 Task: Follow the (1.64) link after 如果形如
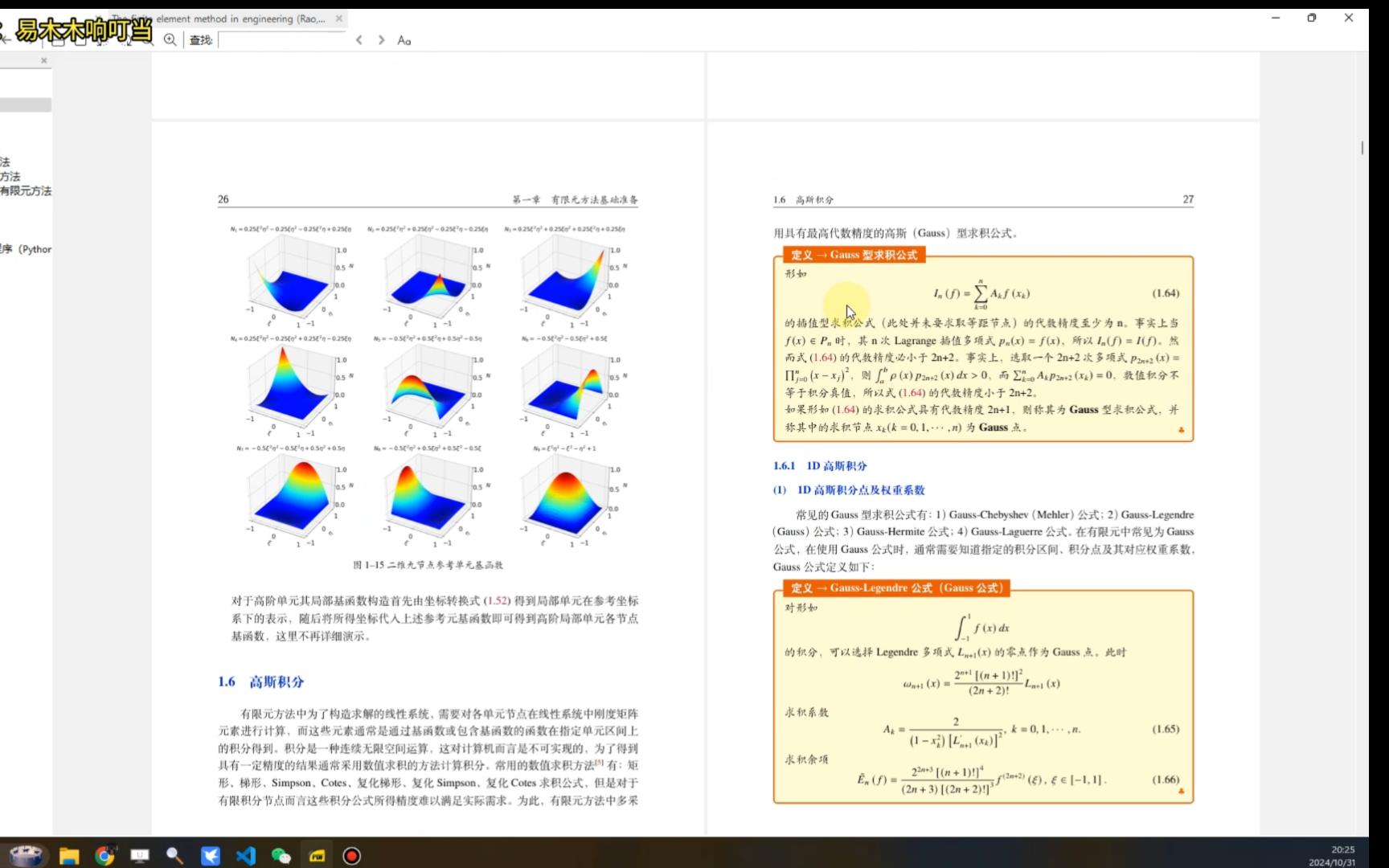click(x=846, y=410)
